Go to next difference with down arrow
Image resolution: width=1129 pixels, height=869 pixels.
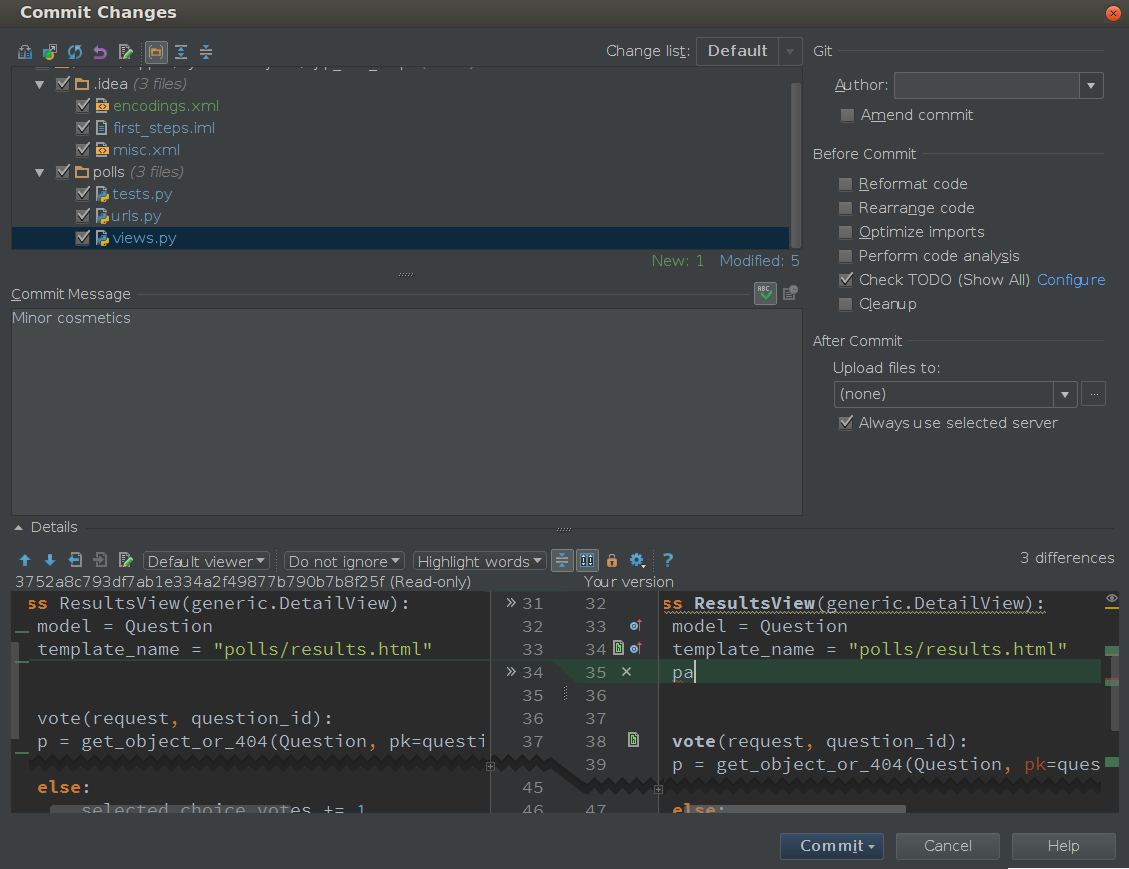(49, 561)
